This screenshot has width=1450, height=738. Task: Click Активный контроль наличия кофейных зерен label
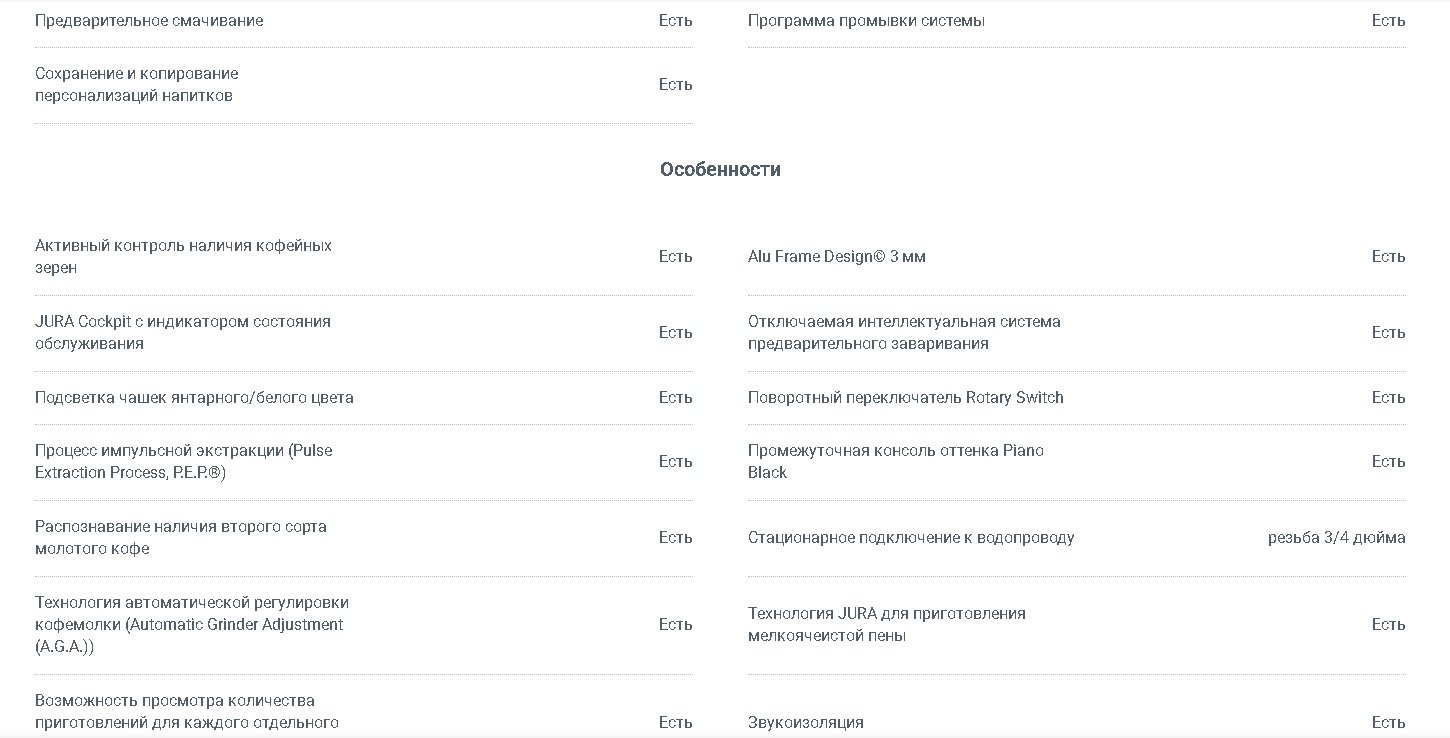pyautogui.click(x=183, y=256)
